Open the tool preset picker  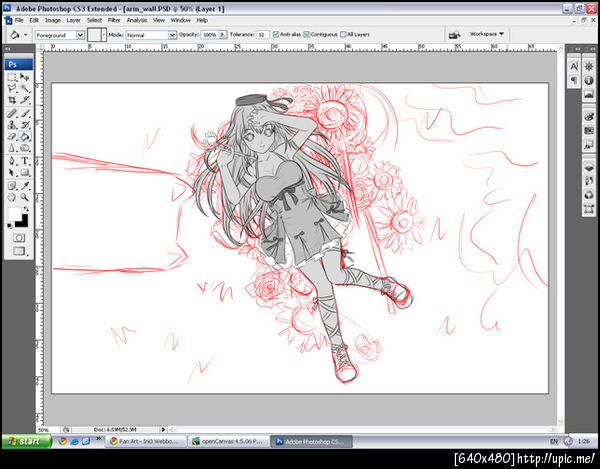[x=18, y=35]
